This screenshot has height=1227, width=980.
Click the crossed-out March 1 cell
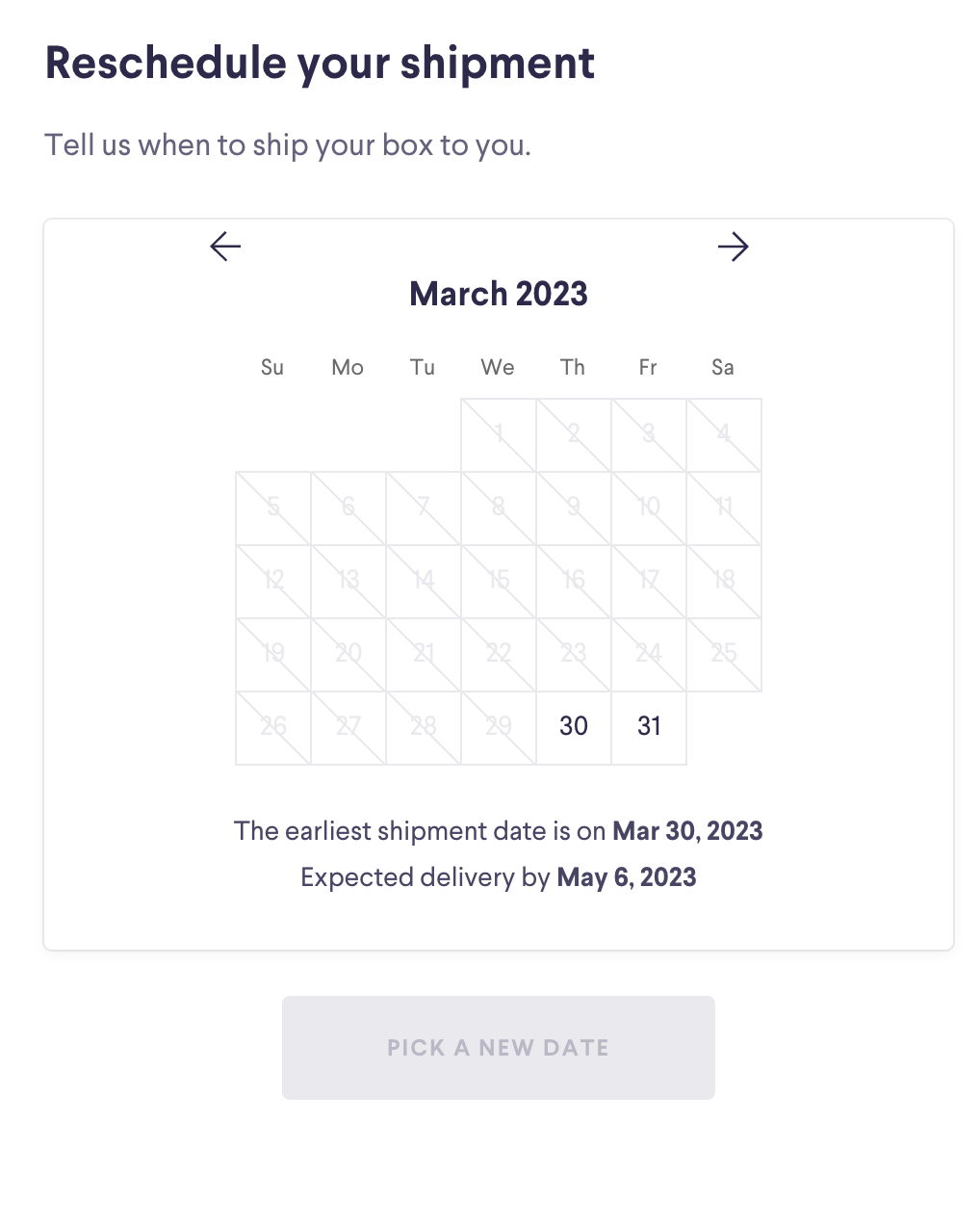point(499,434)
